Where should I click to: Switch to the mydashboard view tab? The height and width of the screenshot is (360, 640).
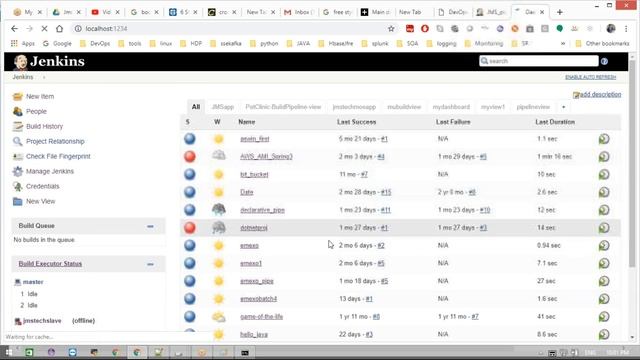pyautogui.click(x=451, y=107)
